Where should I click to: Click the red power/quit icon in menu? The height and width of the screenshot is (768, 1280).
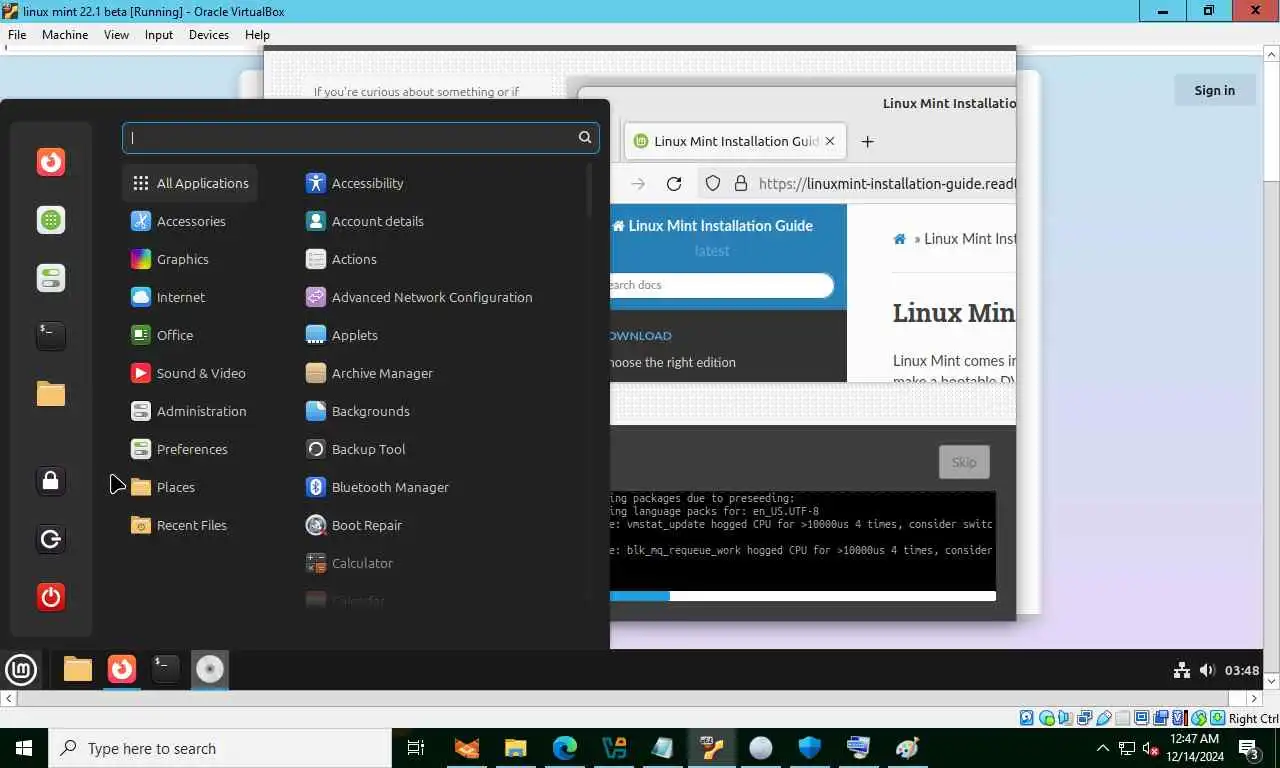51,597
